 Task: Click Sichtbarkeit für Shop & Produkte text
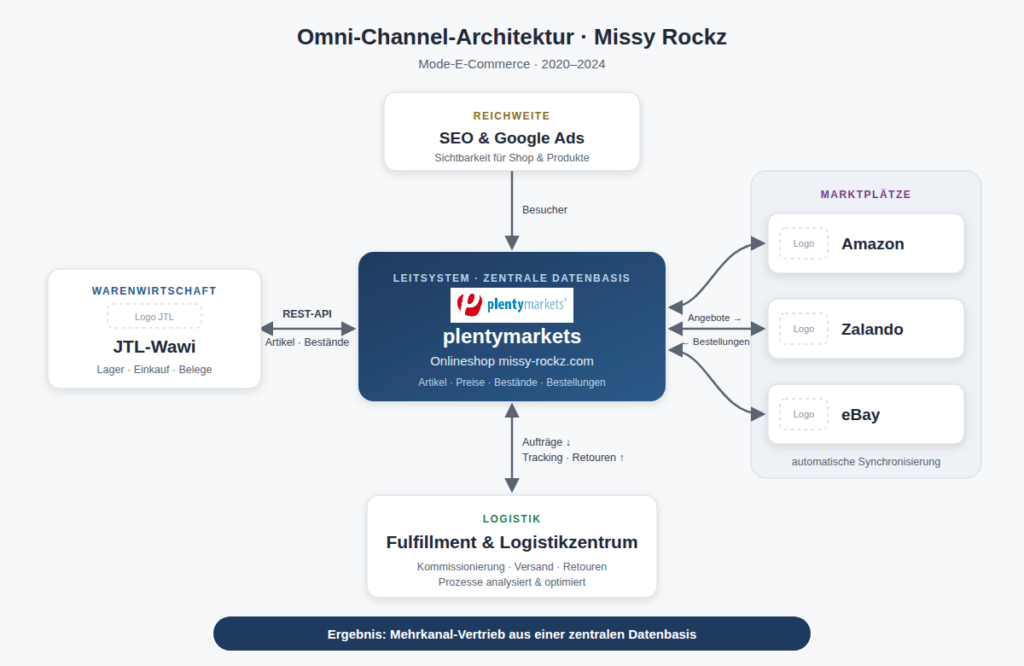coord(511,157)
